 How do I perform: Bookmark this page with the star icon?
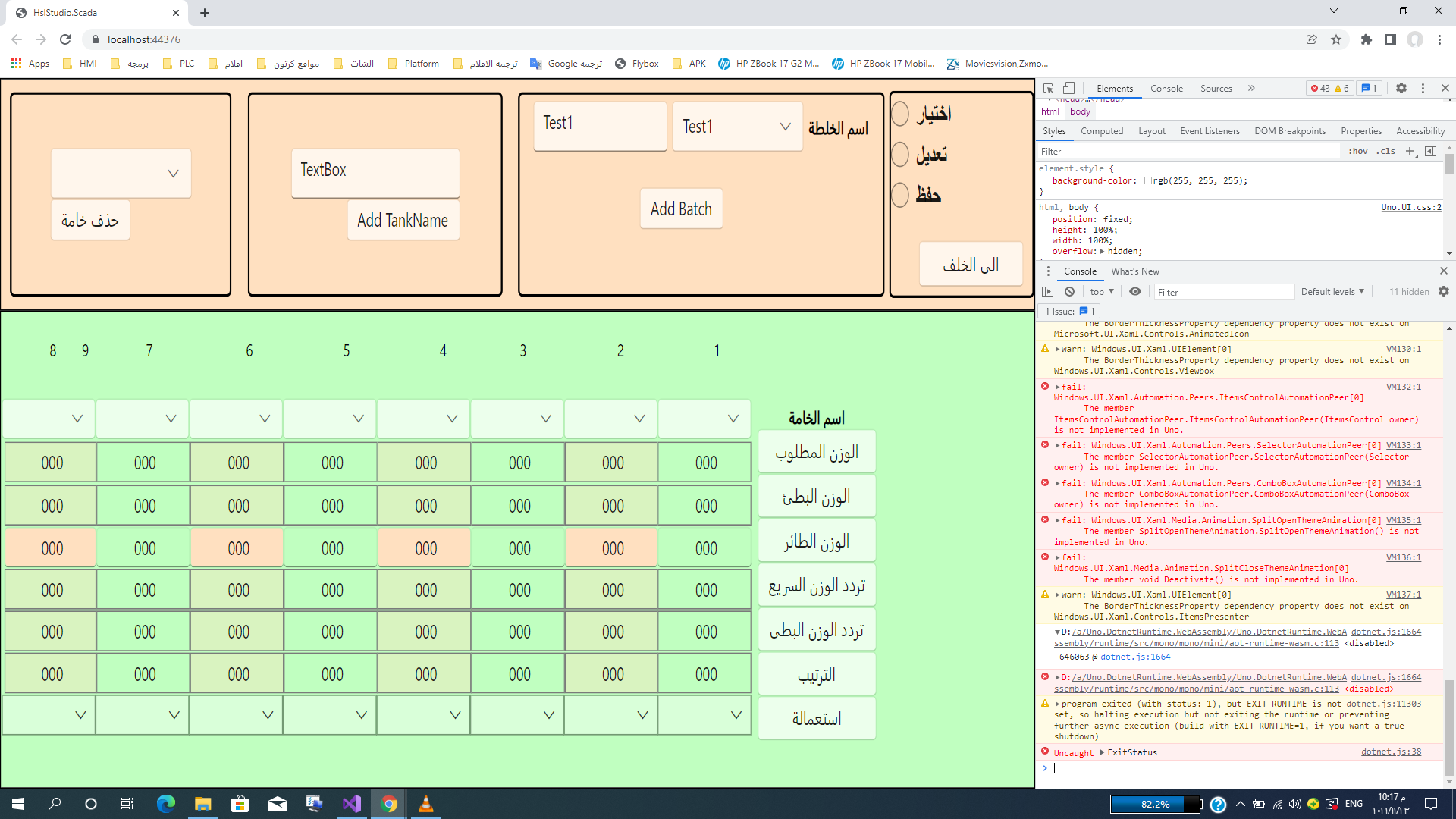[x=1336, y=39]
